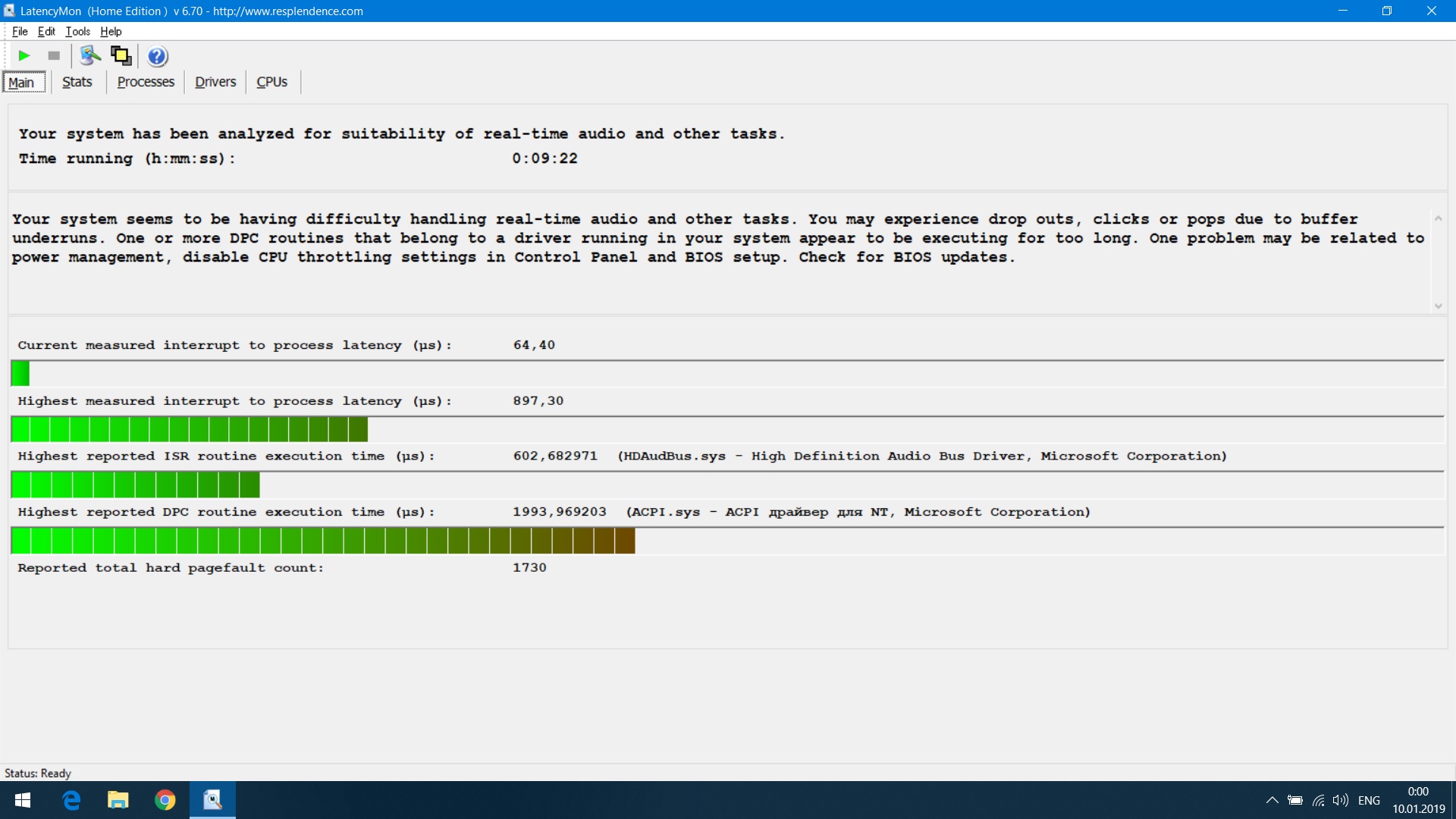This screenshot has height=819, width=1456.
Task: Open the battery status tray icon
Action: [1295, 800]
